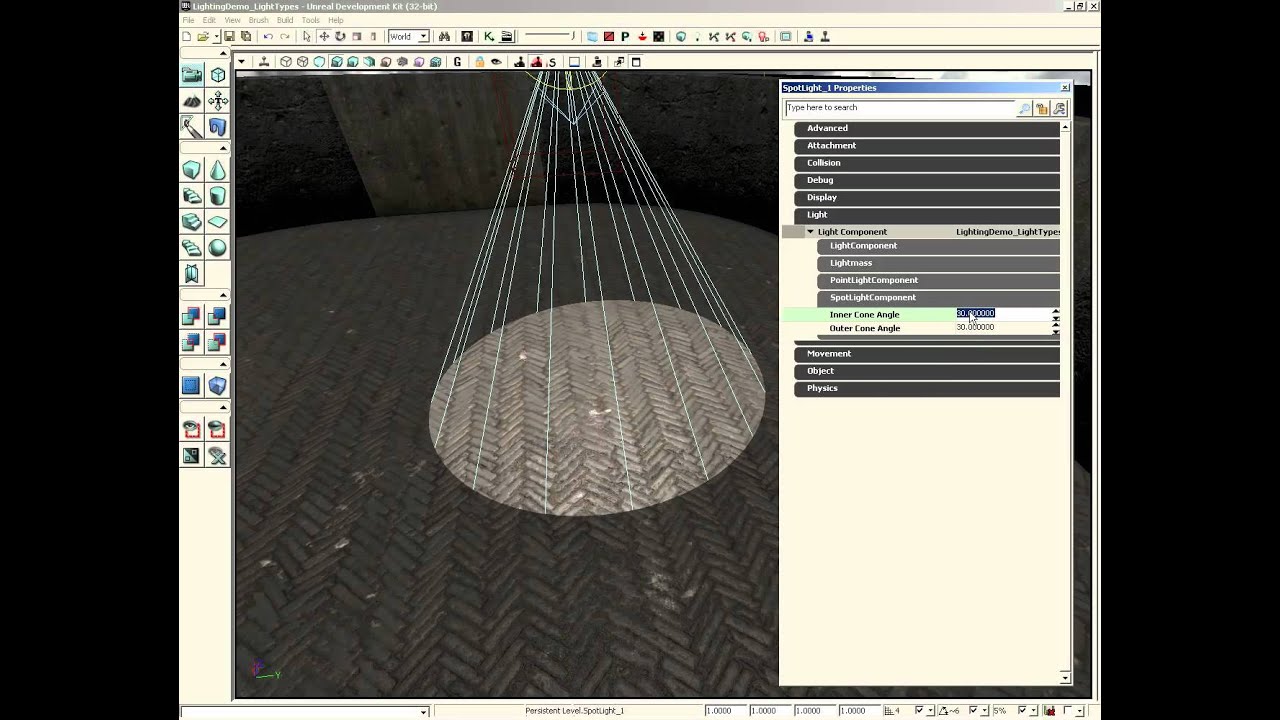Viewport: 1280px width, 720px height.
Task: Open the Build menu
Action: click(x=285, y=20)
